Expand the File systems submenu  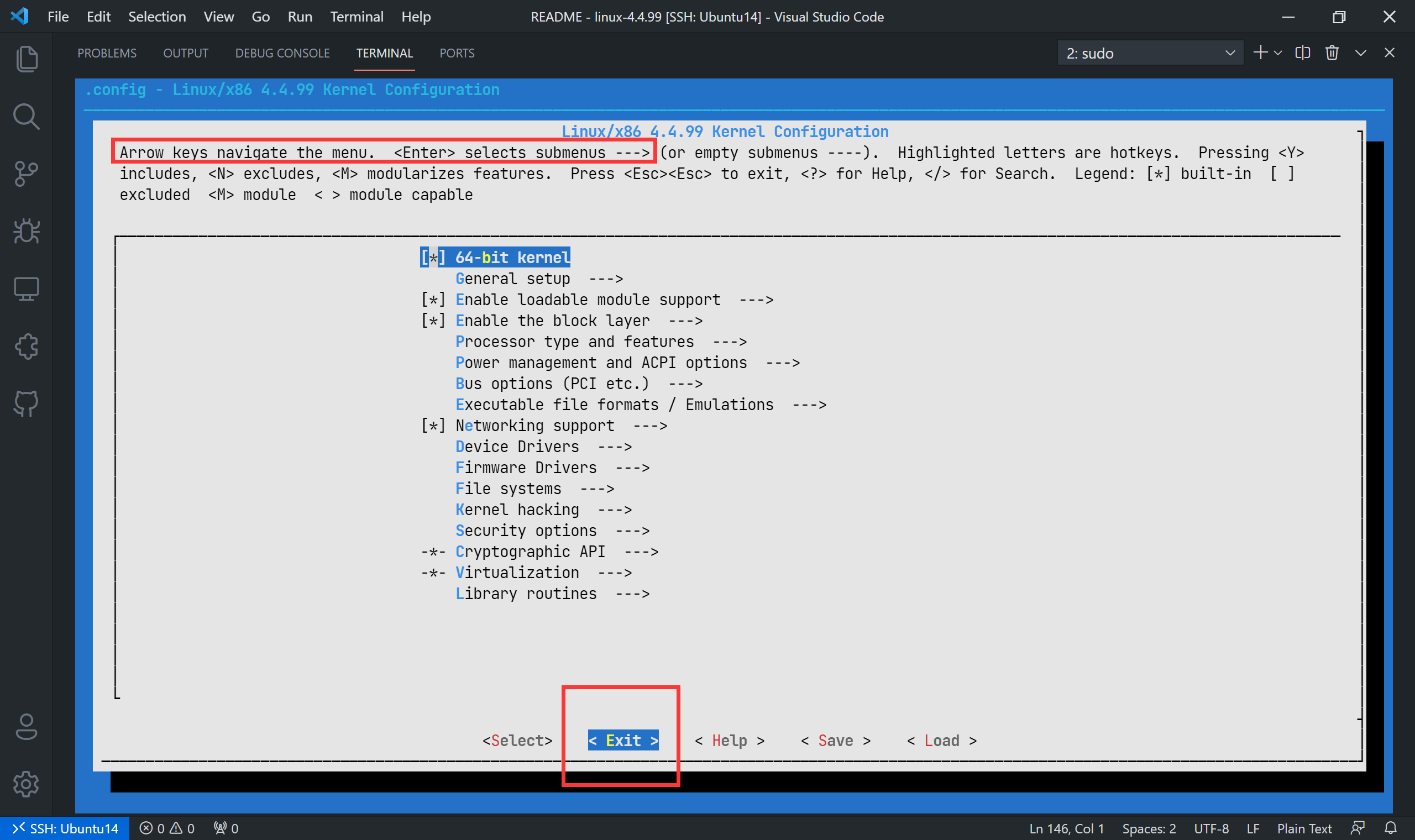[535, 489]
